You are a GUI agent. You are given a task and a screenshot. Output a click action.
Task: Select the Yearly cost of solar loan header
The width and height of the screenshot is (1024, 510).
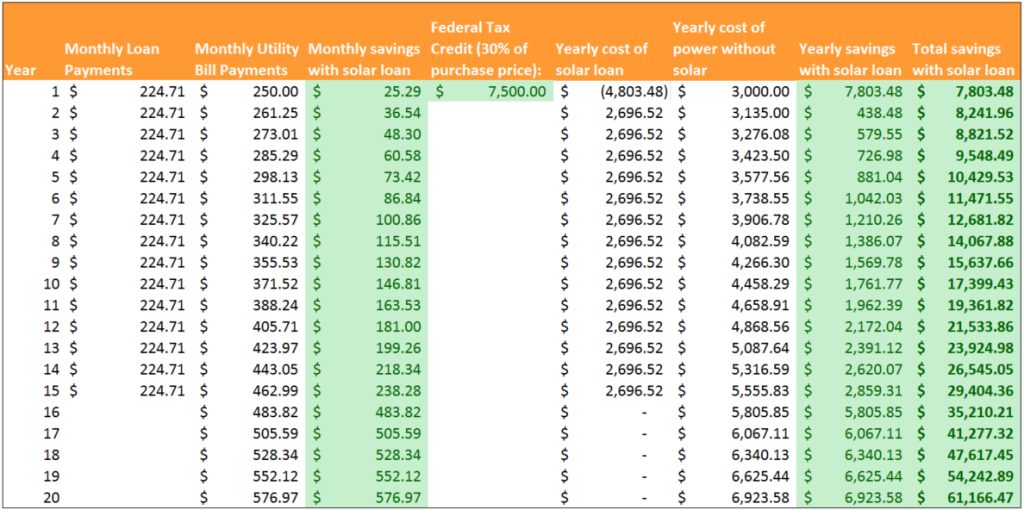click(602, 59)
